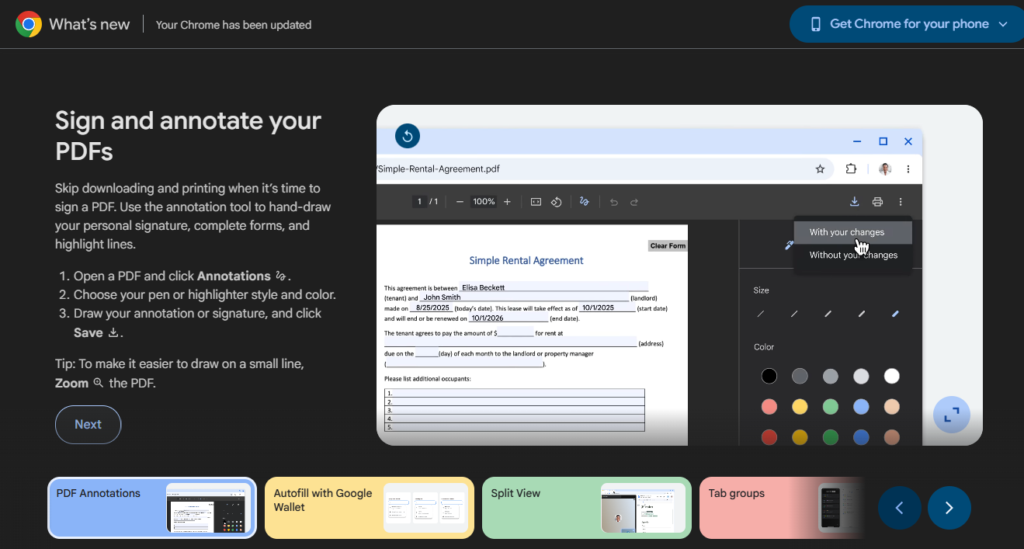This screenshot has height=549, width=1024.
Task: Open the Autofill with Google Wallet card
Action: pos(370,508)
